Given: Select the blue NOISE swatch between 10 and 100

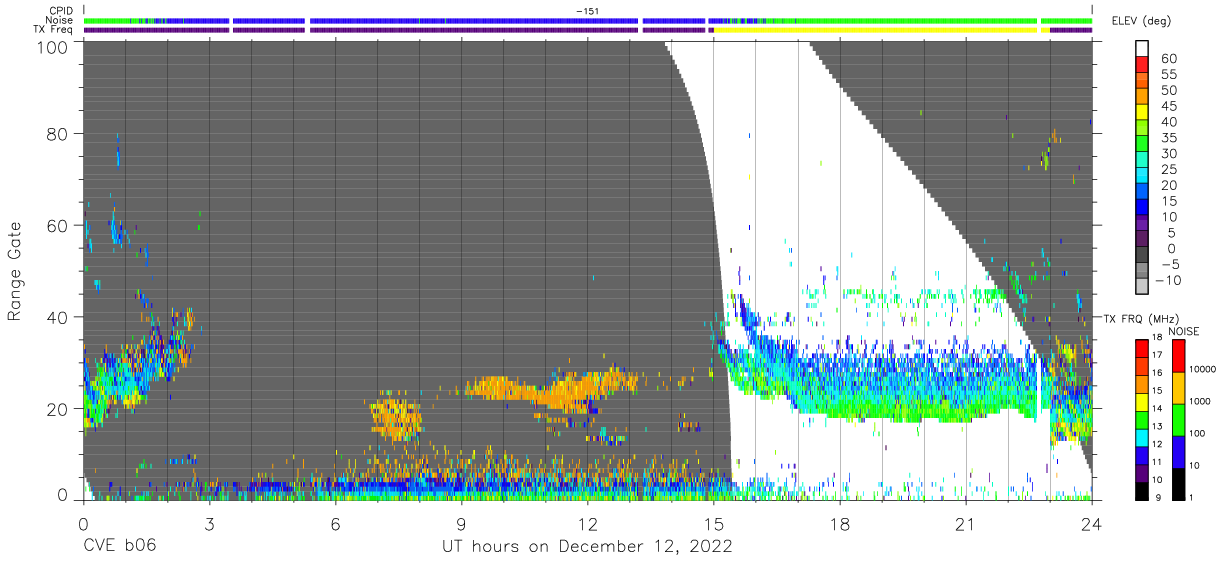Looking at the screenshot, I should (1179, 451).
